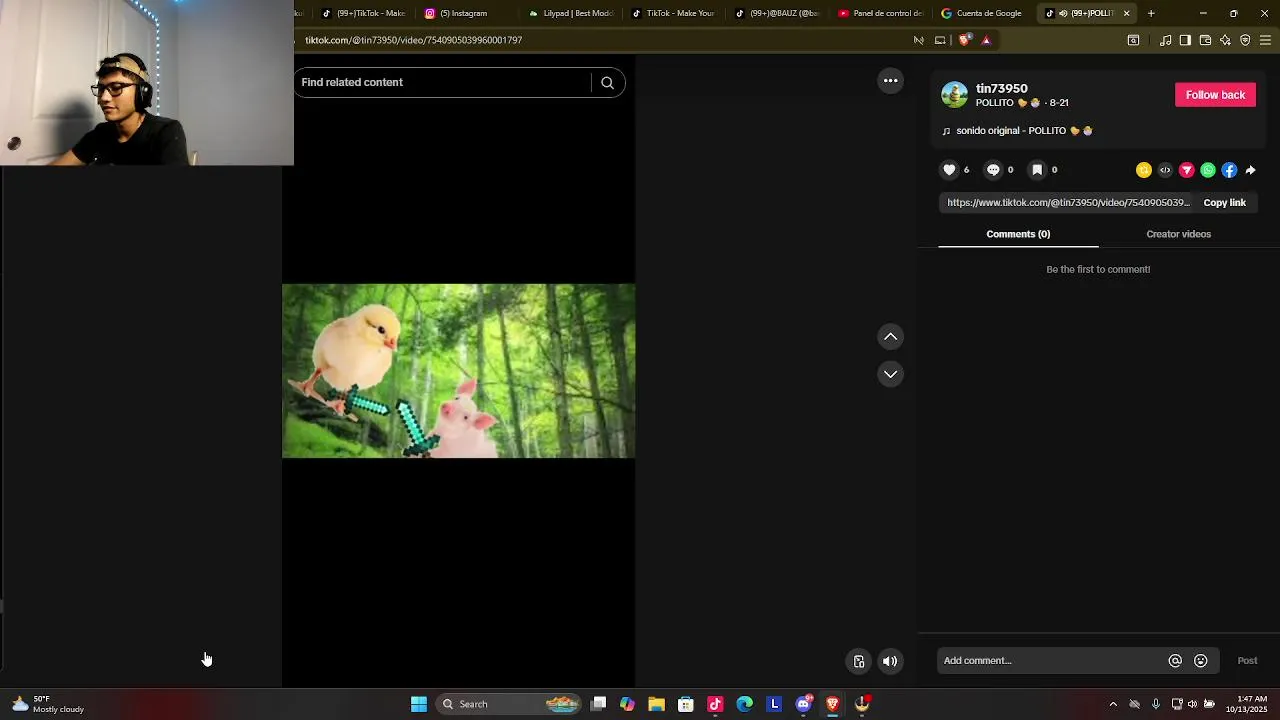Switch to the Comments (0) tab
The height and width of the screenshot is (720, 1280).
[x=1018, y=234]
